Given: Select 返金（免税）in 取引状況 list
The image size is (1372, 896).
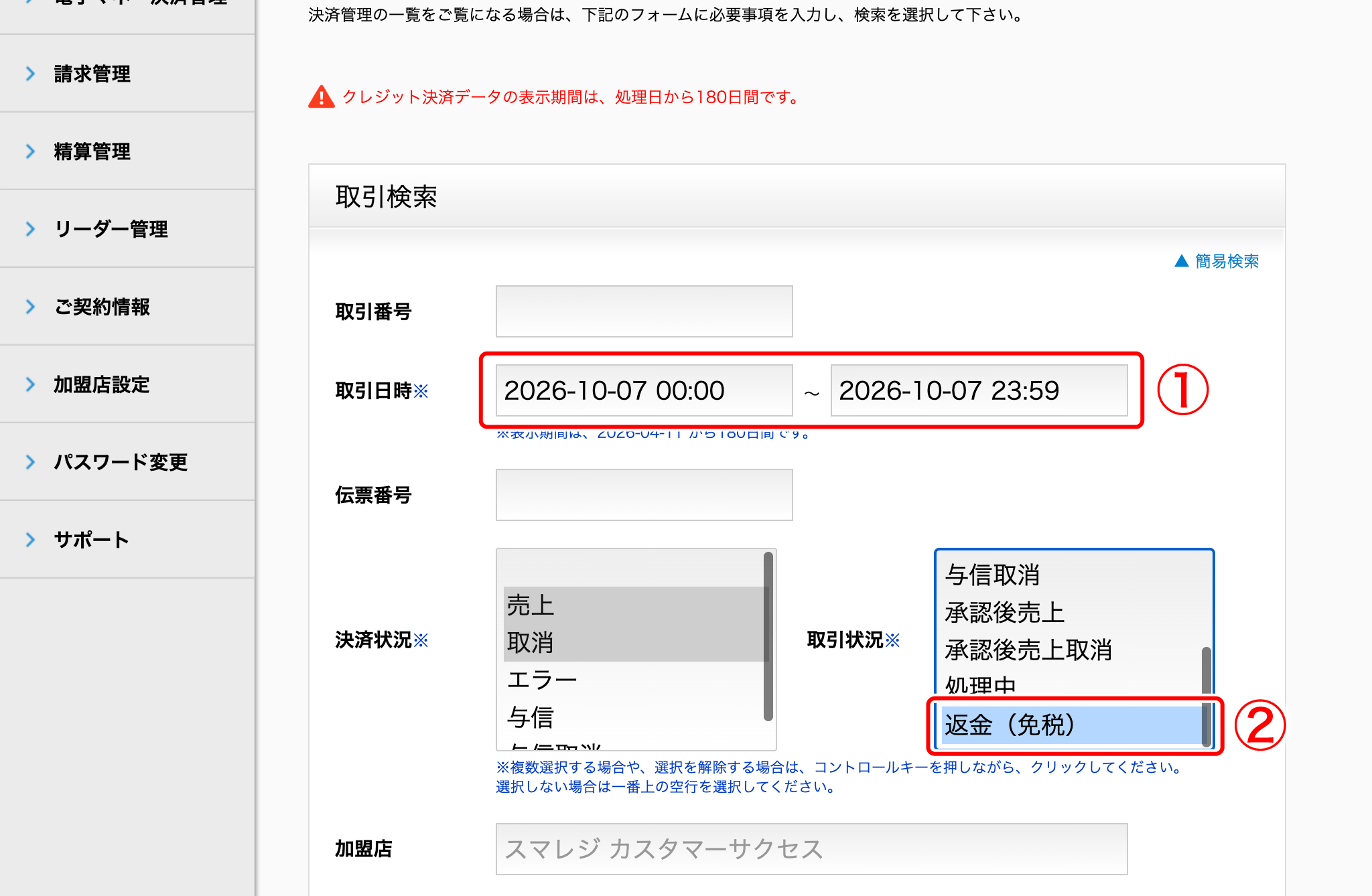Looking at the screenshot, I should coord(1072,725).
